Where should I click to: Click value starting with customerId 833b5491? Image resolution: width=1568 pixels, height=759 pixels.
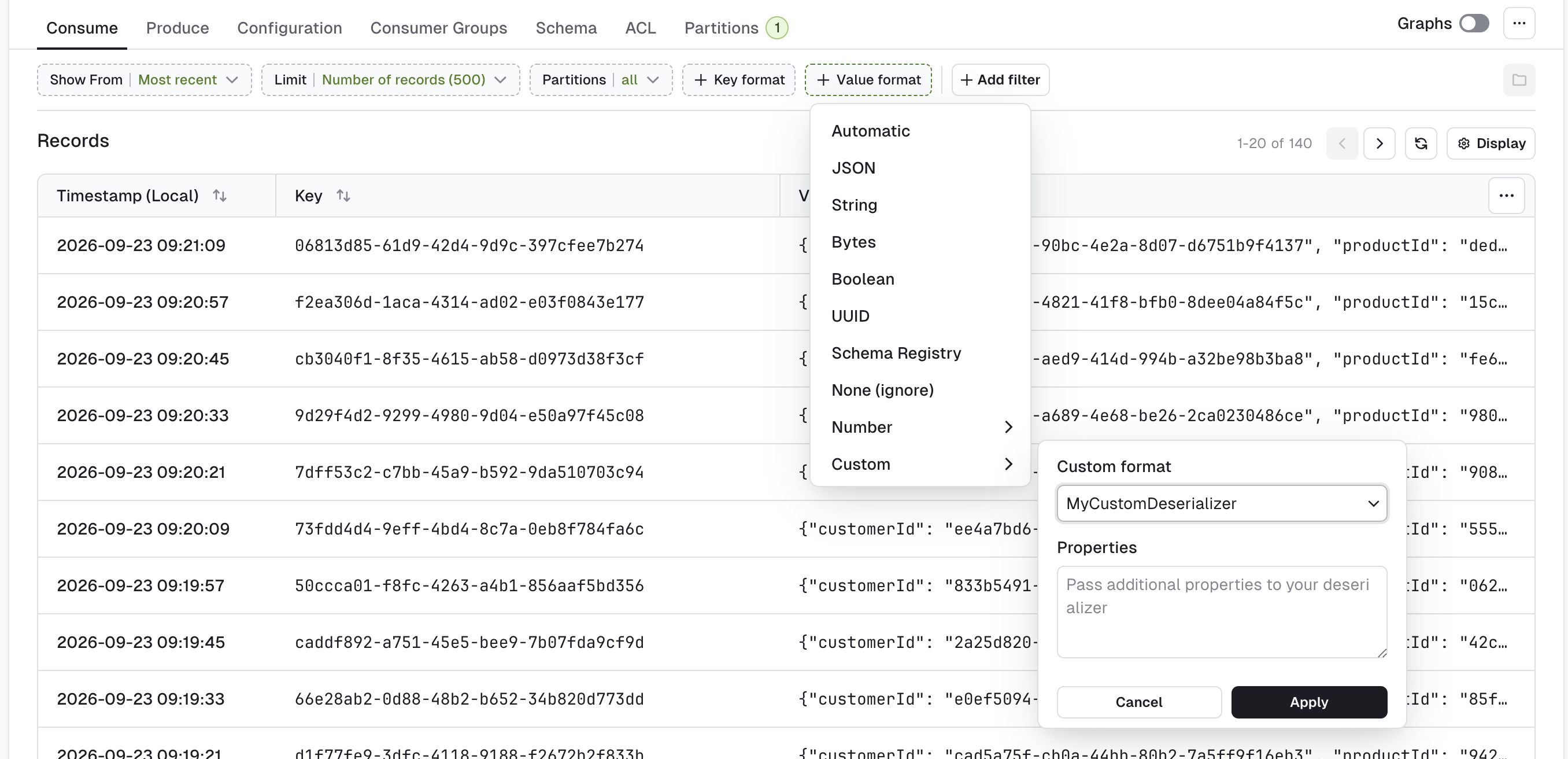[x=918, y=585]
